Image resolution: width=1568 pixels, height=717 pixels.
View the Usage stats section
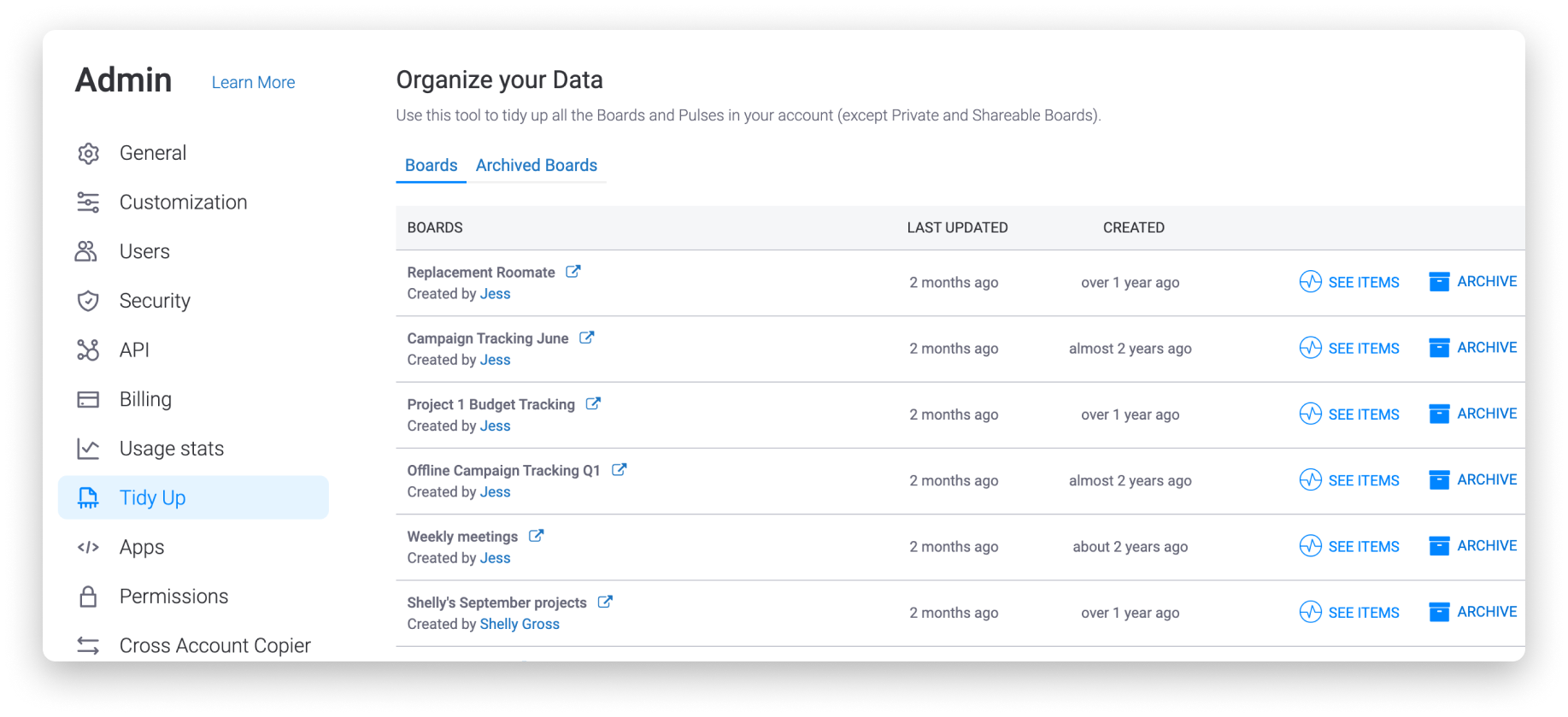click(172, 449)
